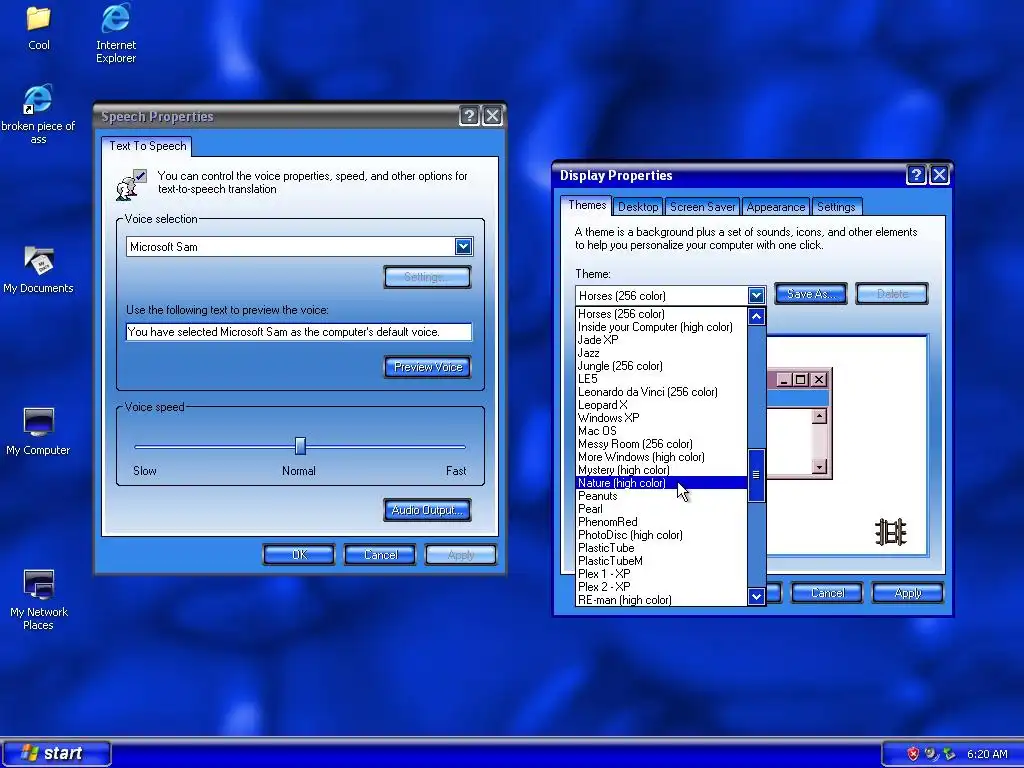Click Apply in Display Properties

[908, 593]
